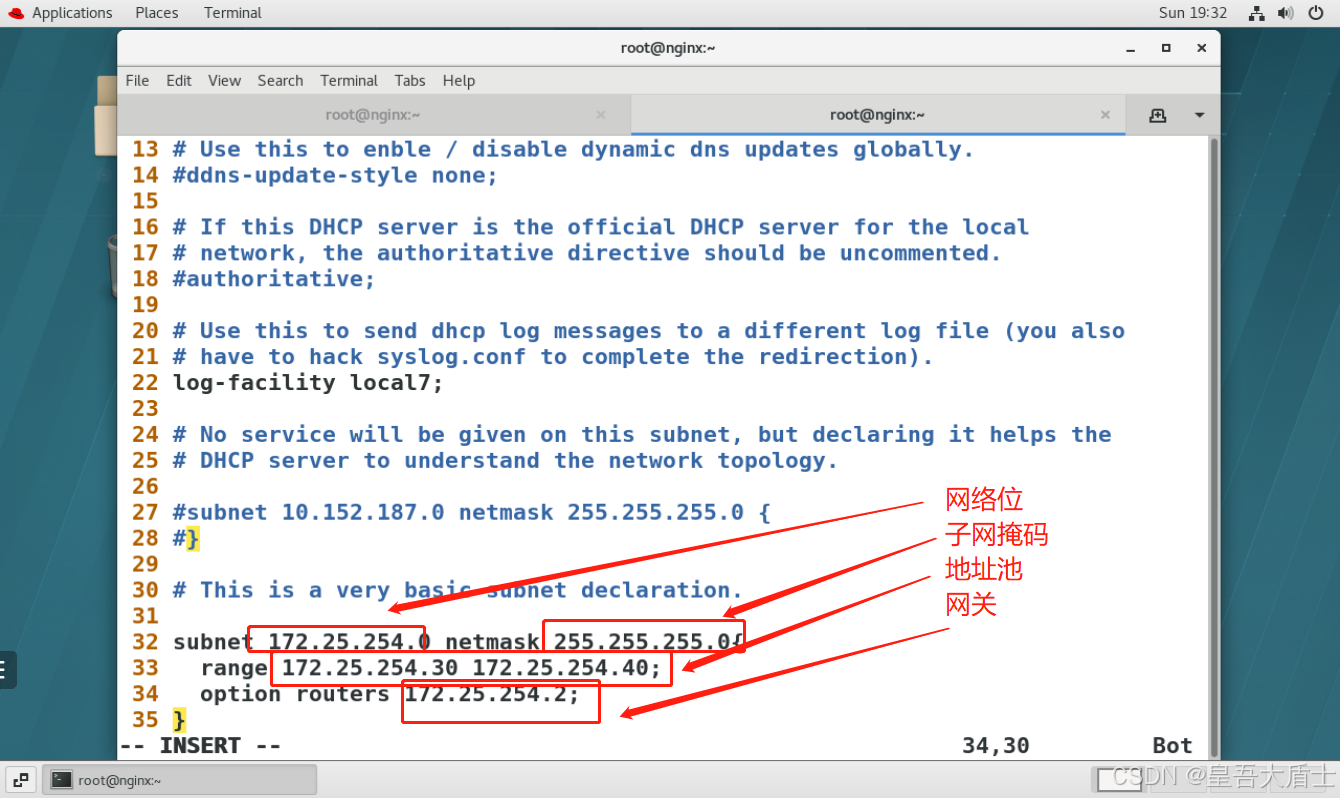Close the terminal window

point(1200,48)
